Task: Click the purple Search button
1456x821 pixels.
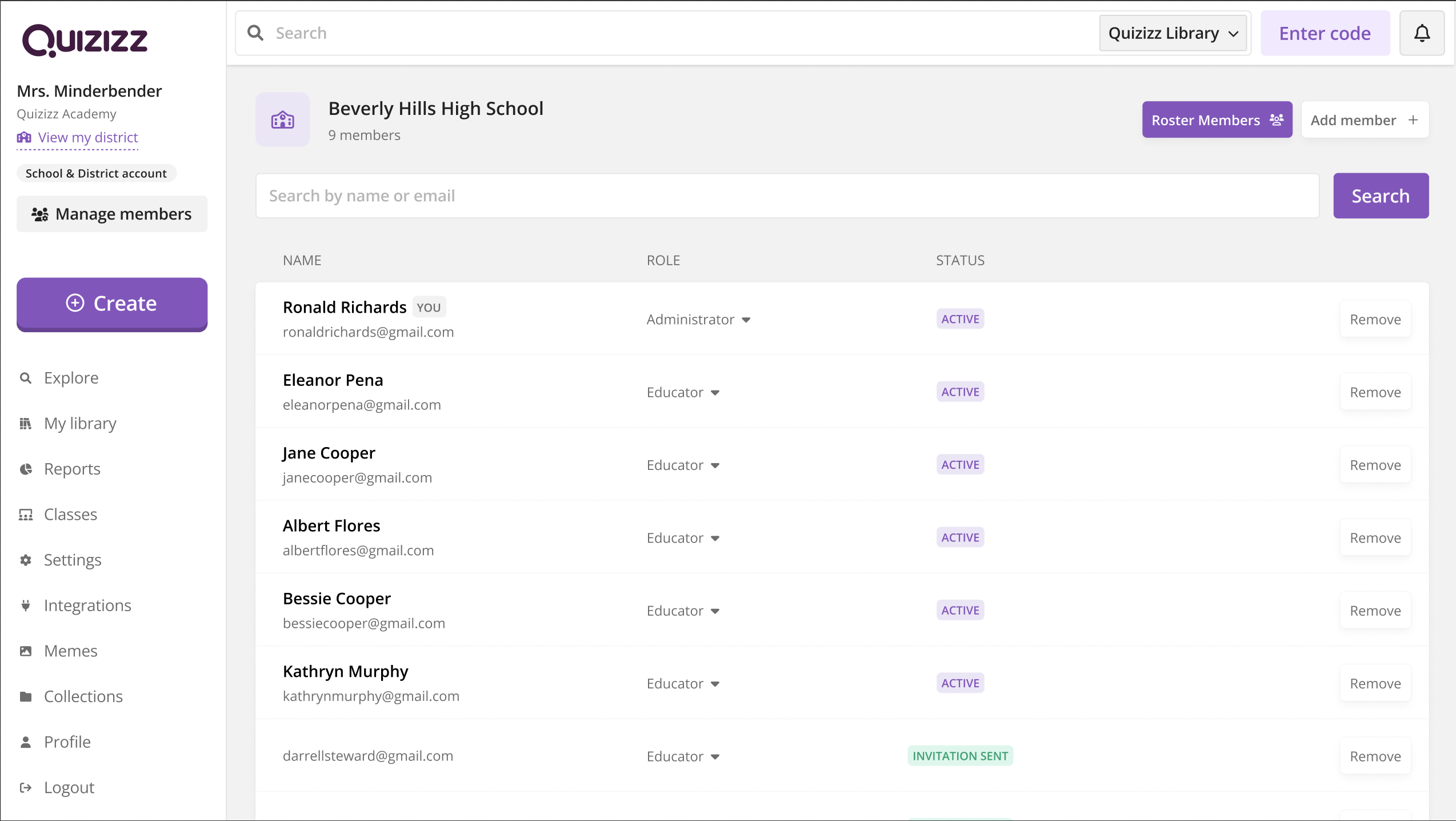Action: 1381,196
